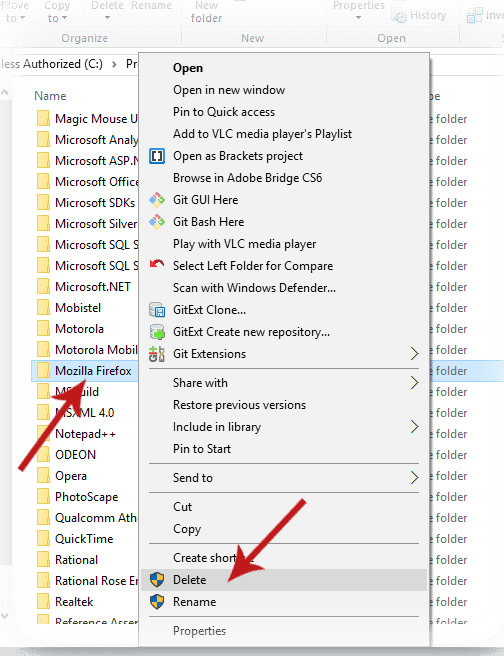The image size is (504, 656).
Task: Click GitExt Clone database icon
Action: pos(157,310)
